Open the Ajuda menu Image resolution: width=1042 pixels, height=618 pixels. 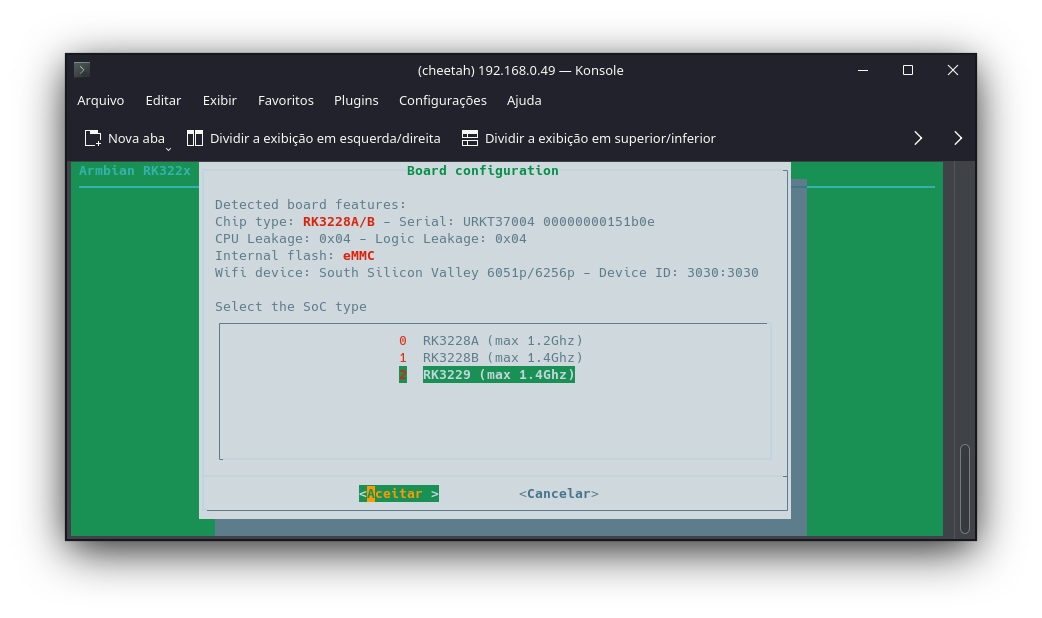(524, 100)
